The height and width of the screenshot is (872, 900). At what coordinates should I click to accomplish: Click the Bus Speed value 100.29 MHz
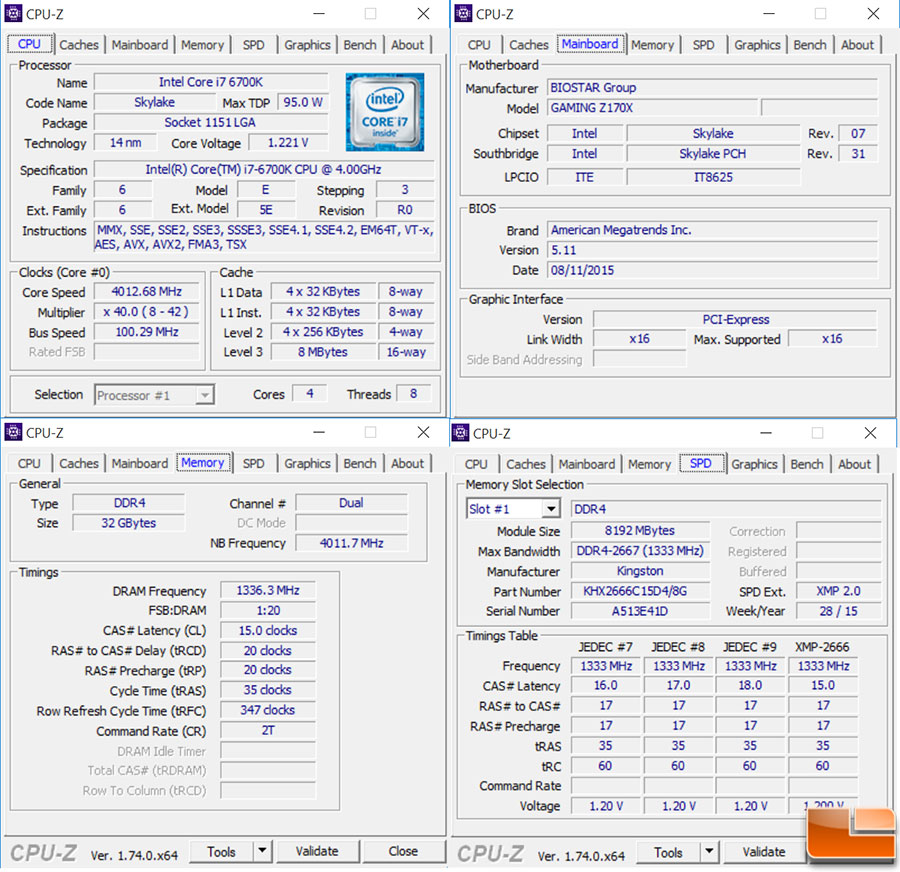(x=147, y=332)
